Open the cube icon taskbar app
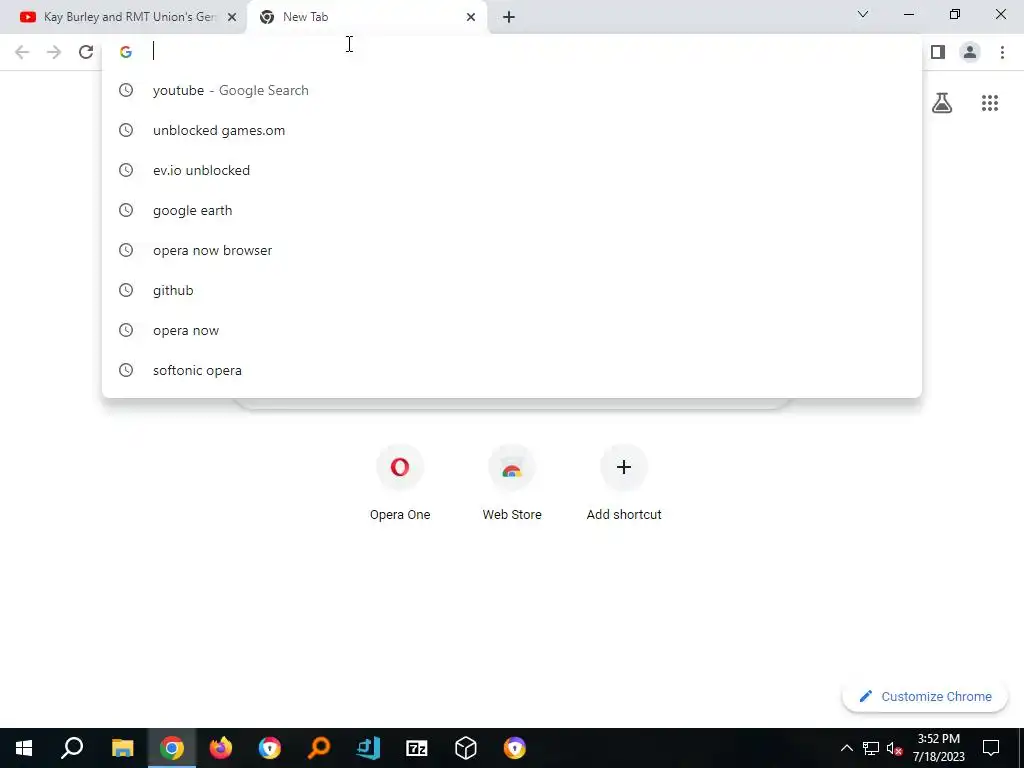The image size is (1024, 768). pos(466,748)
